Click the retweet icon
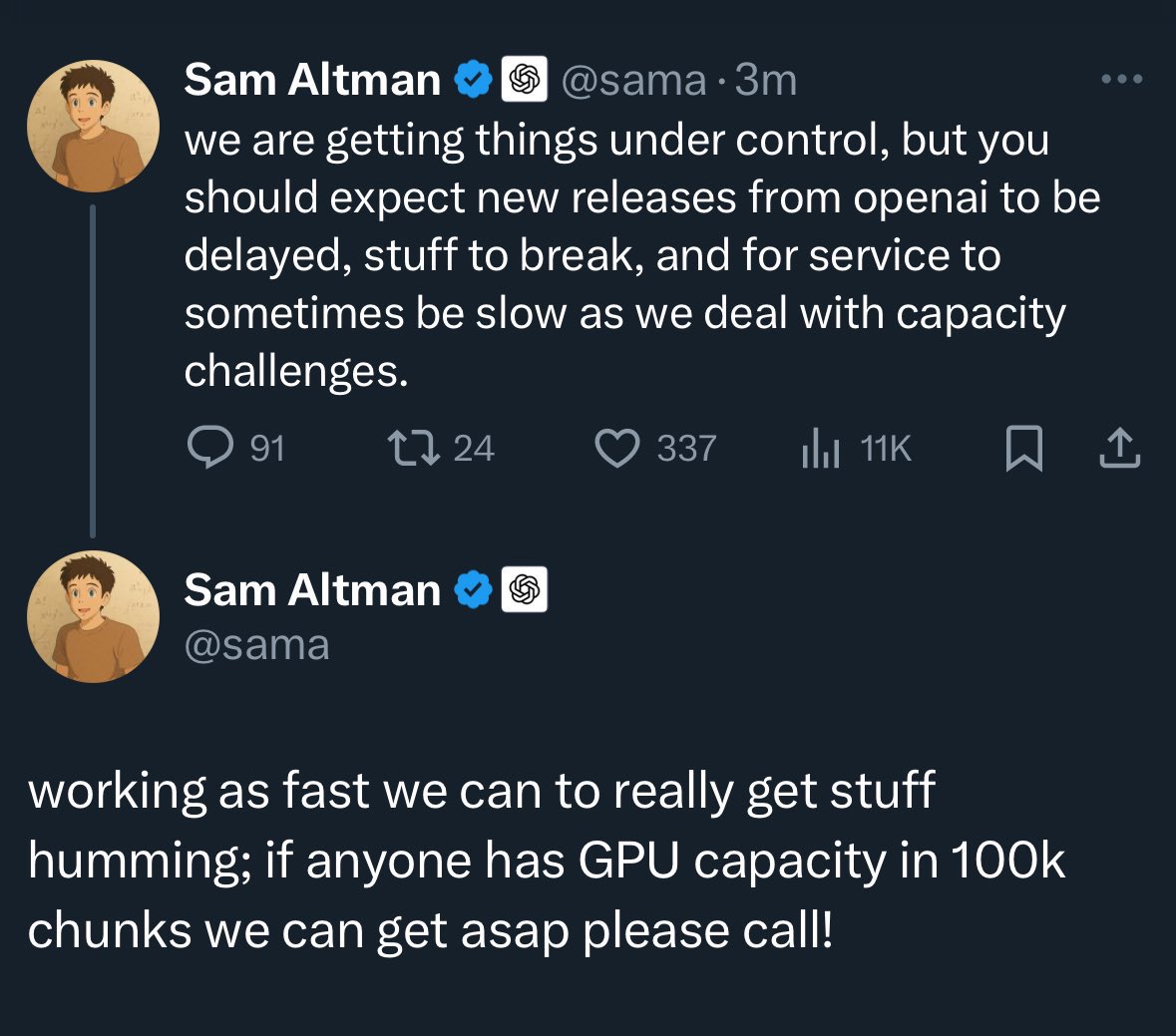The height and width of the screenshot is (1036, 1176). [414, 448]
